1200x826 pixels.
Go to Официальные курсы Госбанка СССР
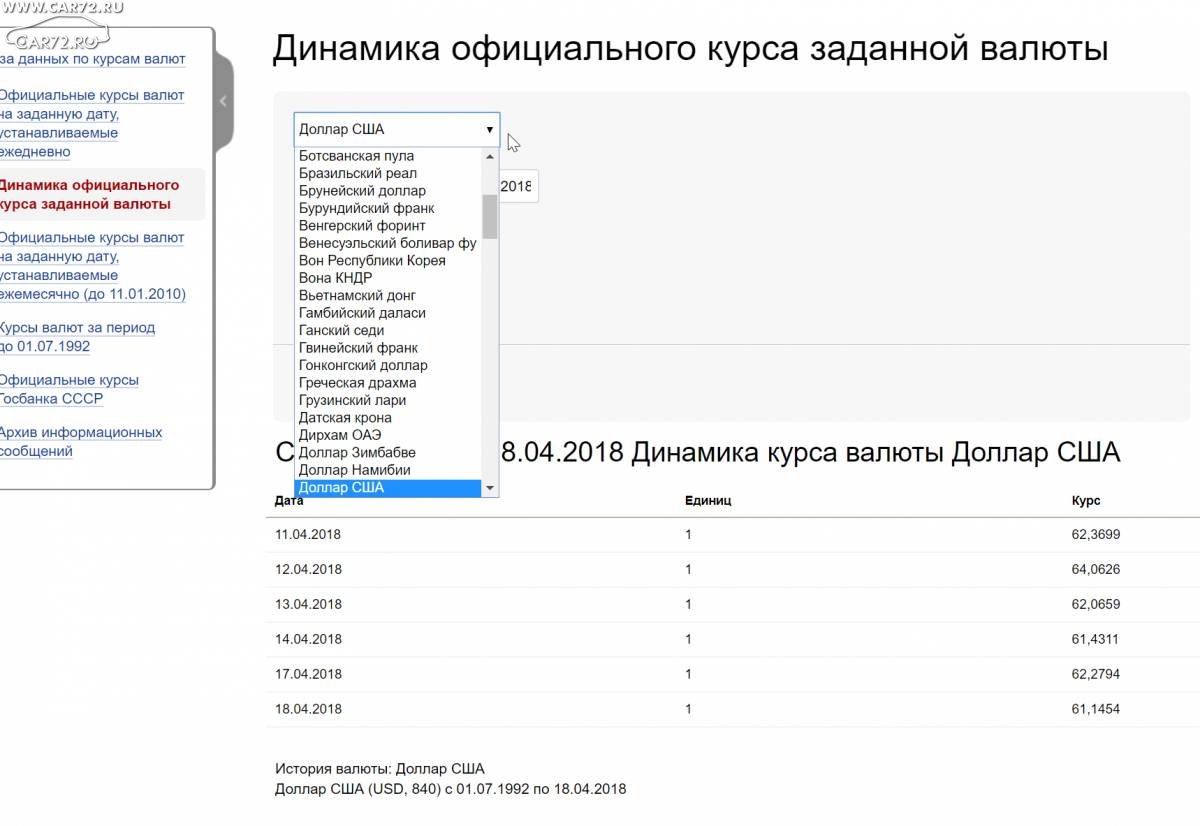pos(68,390)
